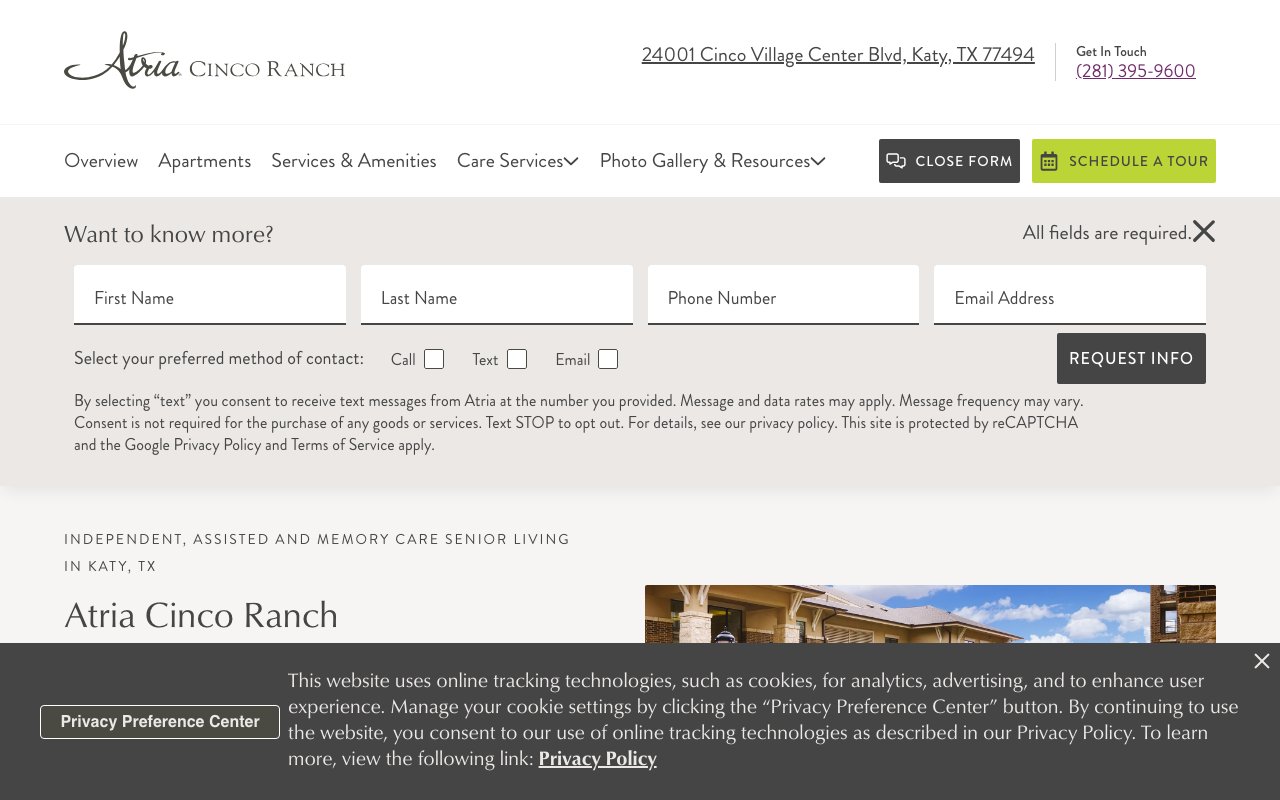The image size is (1280, 800).
Task: Check the Text contact checkbox
Action: [517, 359]
